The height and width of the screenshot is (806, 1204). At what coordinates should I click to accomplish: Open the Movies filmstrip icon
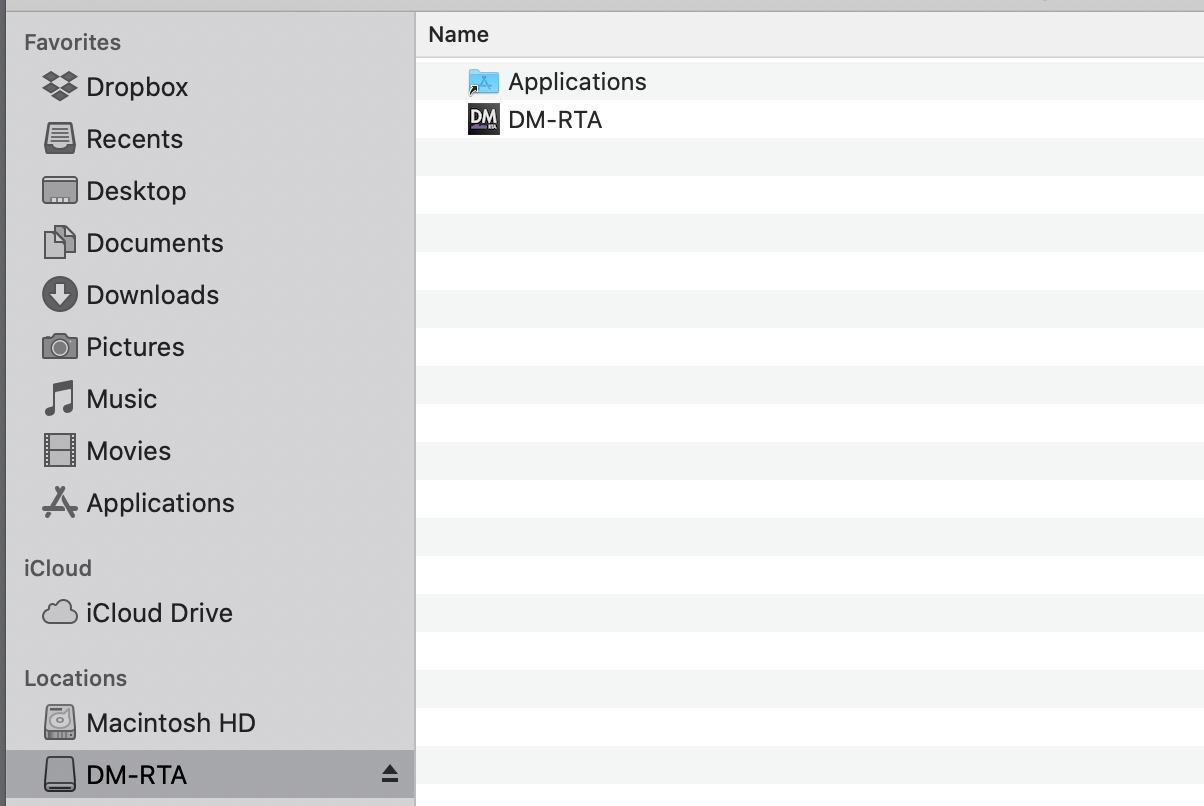click(x=60, y=450)
